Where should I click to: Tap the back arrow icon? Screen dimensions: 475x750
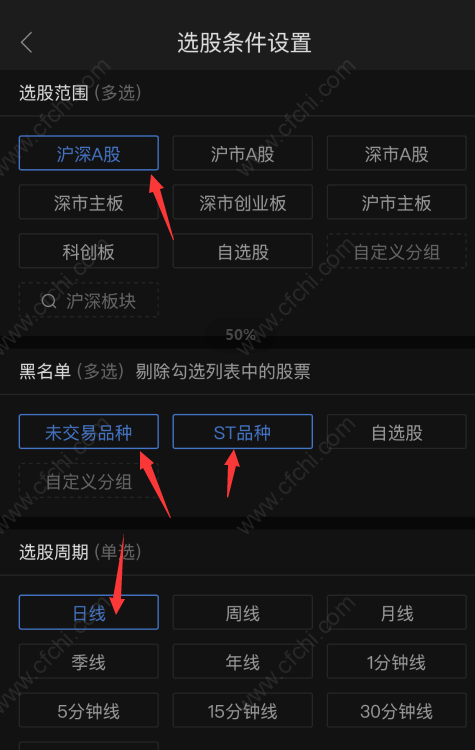coord(27,43)
